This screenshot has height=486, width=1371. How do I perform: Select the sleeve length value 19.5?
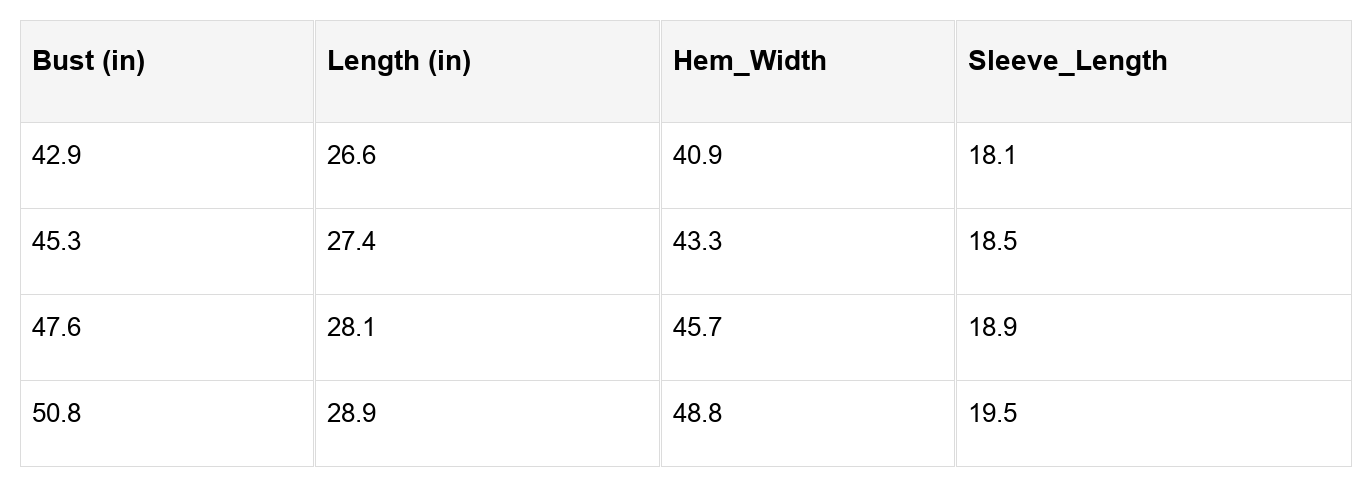992,414
